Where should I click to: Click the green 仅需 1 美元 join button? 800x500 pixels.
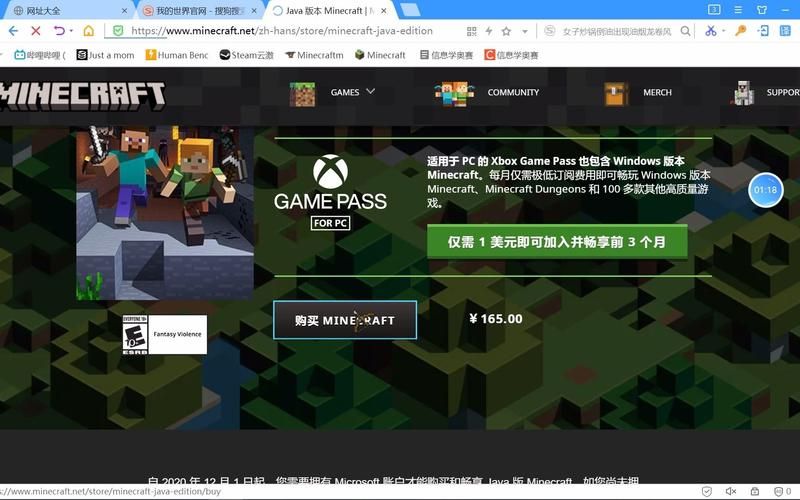[x=557, y=242]
